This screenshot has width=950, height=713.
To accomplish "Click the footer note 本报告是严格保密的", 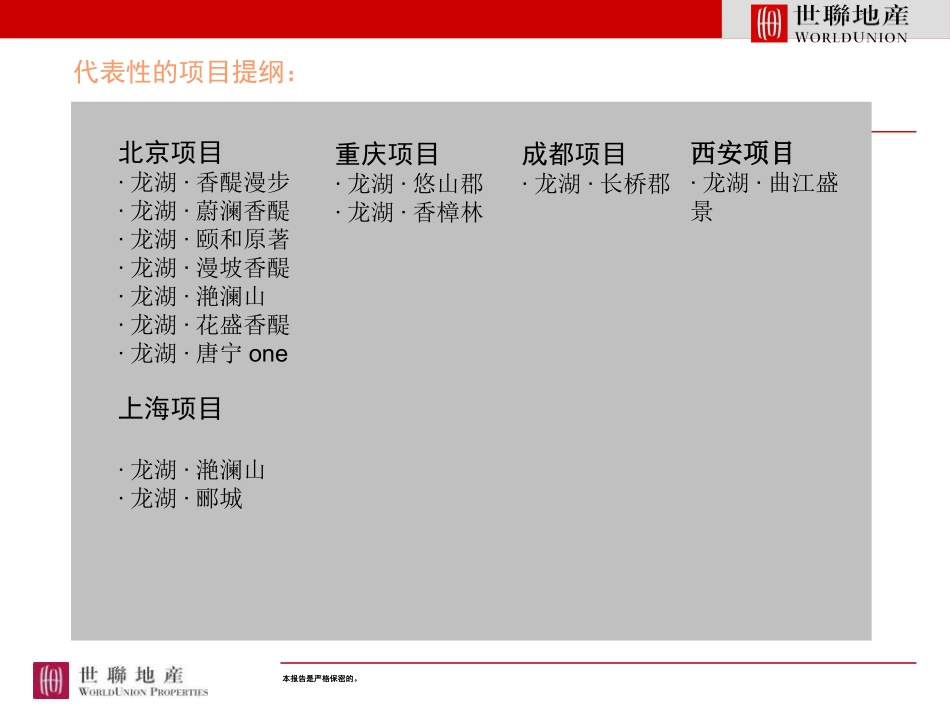I will [x=320, y=678].
